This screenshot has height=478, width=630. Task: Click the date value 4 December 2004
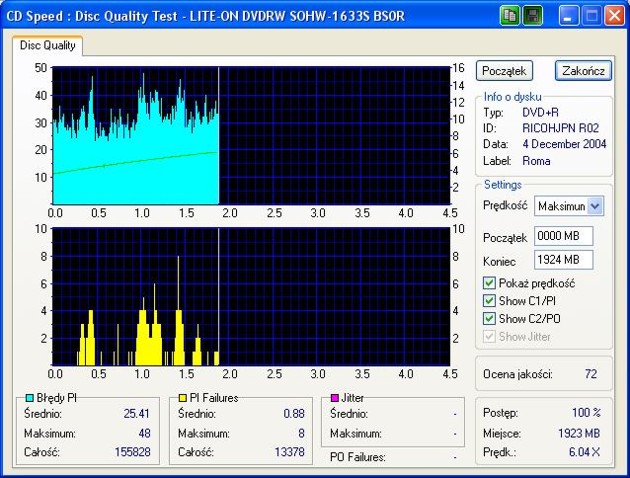564,144
